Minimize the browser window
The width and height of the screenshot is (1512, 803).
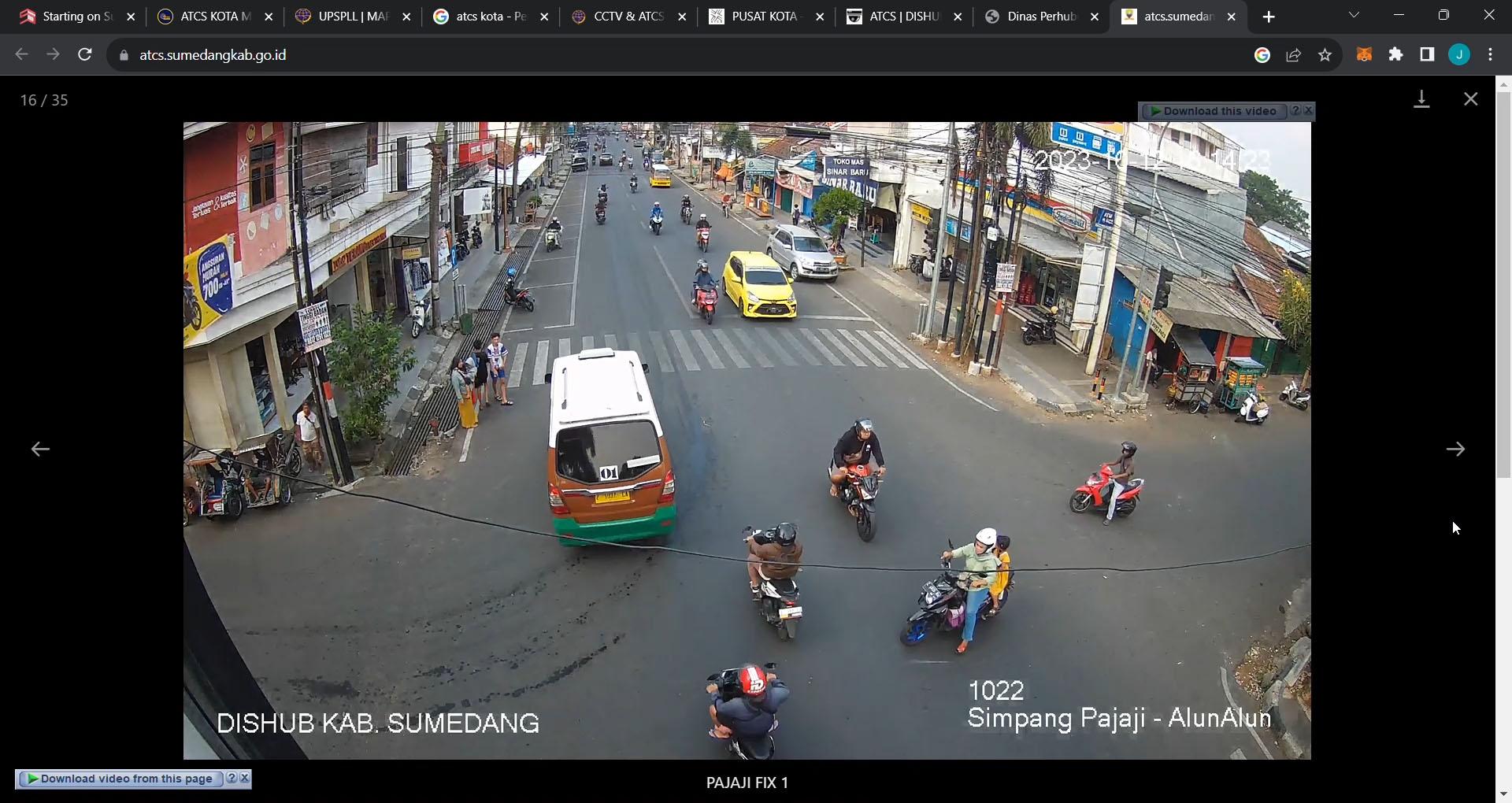pos(1399,15)
